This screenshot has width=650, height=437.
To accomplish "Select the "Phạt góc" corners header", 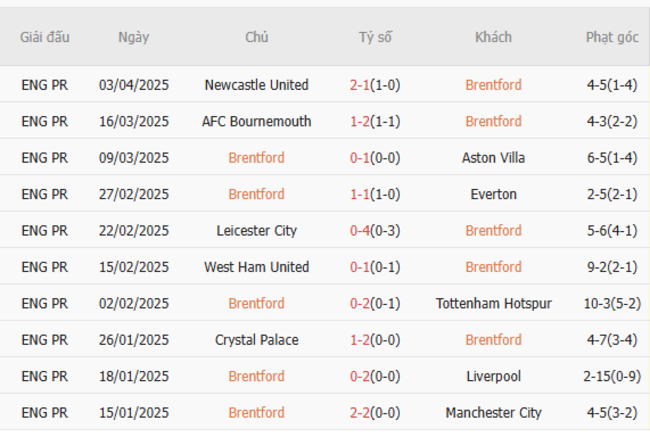I will pyautogui.click(x=612, y=37).
